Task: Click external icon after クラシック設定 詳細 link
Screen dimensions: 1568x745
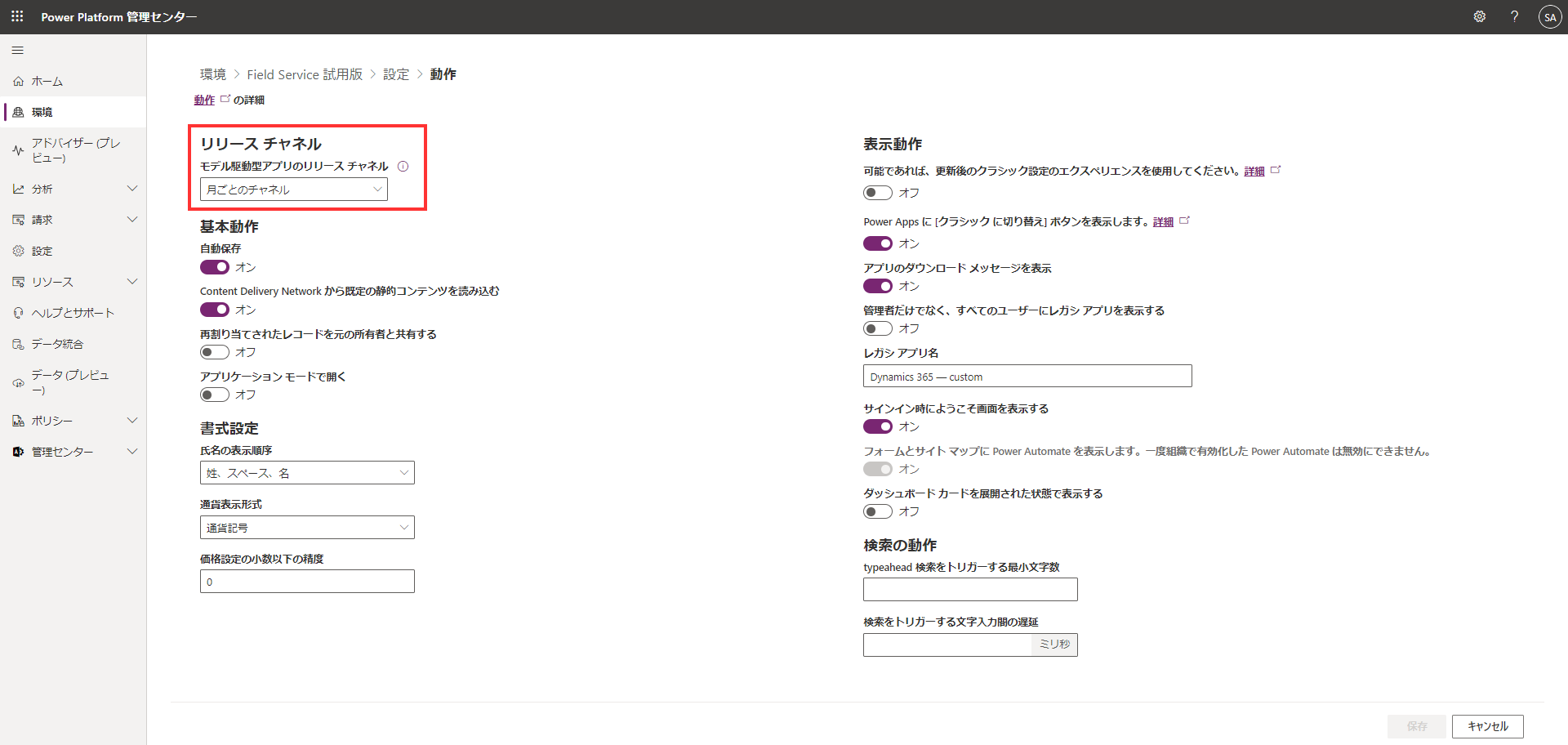Action: click(1276, 170)
